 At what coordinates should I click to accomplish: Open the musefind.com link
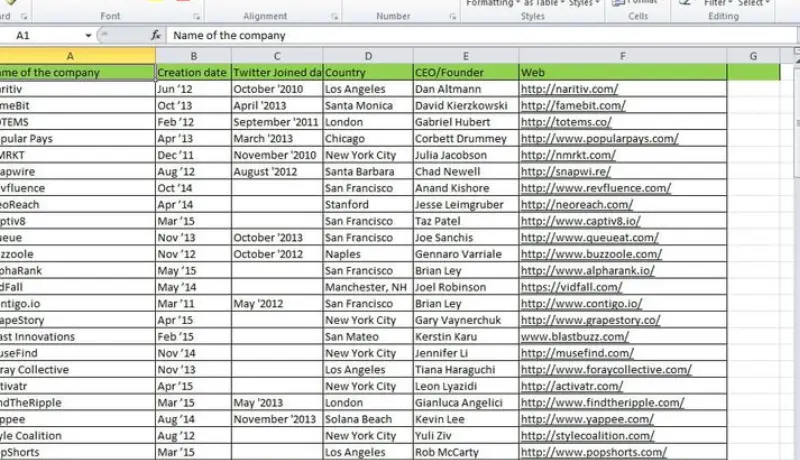(x=577, y=353)
